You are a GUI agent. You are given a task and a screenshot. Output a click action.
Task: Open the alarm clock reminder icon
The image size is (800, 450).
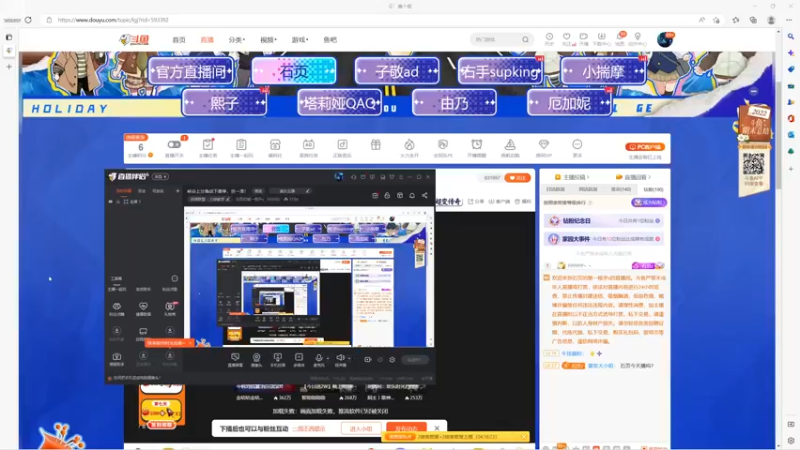(x=477, y=145)
